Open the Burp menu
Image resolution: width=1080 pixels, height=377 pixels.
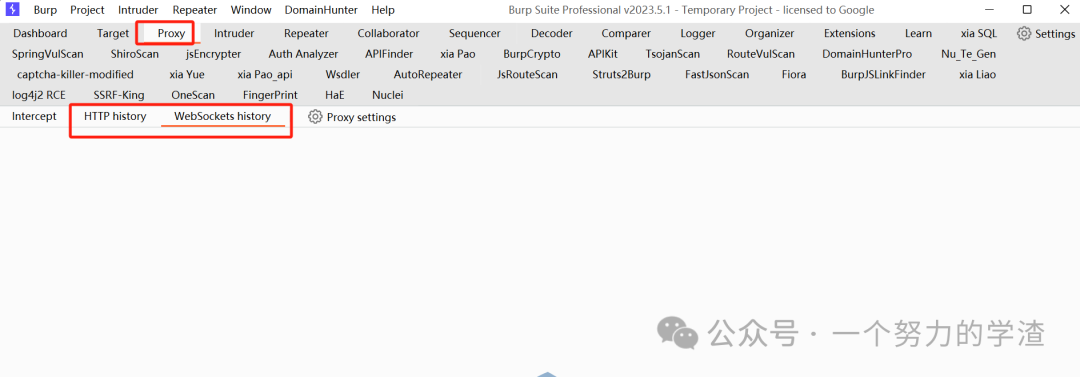45,10
